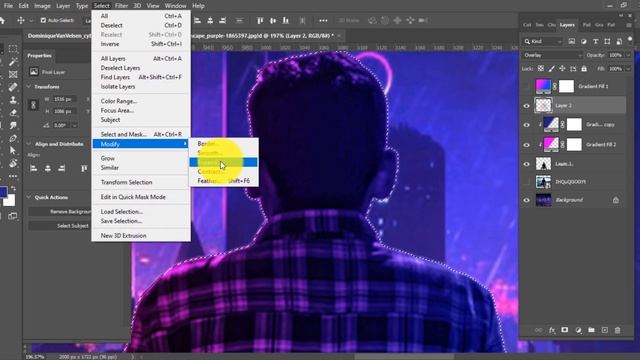Hide the Gradient Fill copy layer
640x360 pixels.
pyautogui.click(x=527, y=125)
